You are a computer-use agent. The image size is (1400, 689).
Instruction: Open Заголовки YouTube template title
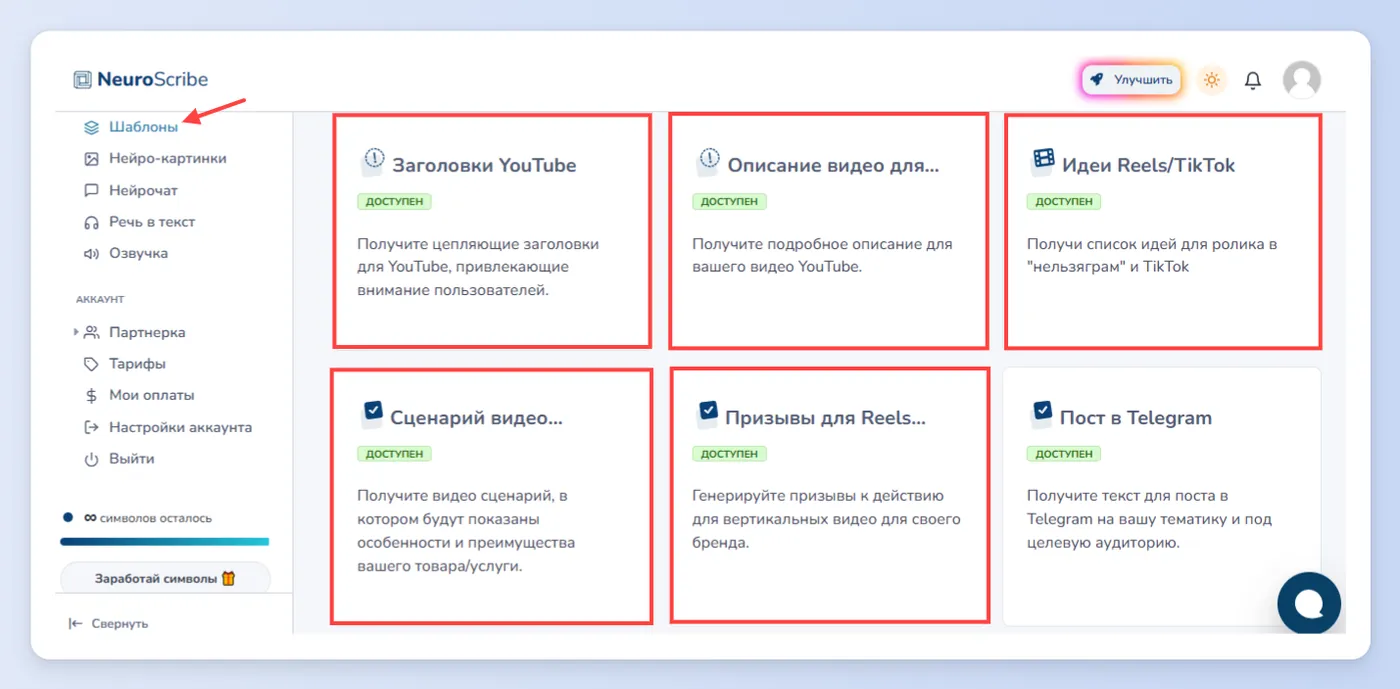pyautogui.click(x=484, y=165)
